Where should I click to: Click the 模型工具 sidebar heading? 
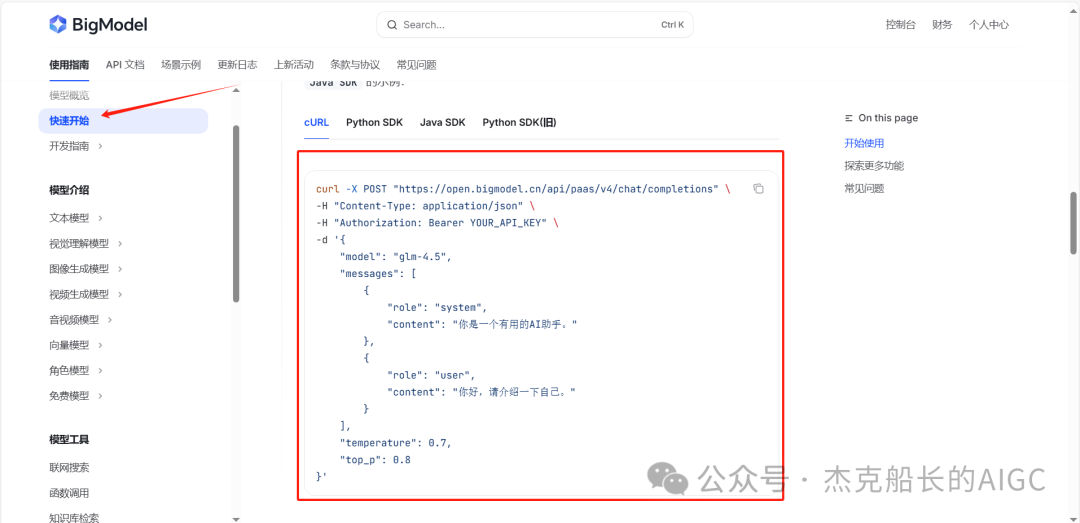tap(69, 440)
